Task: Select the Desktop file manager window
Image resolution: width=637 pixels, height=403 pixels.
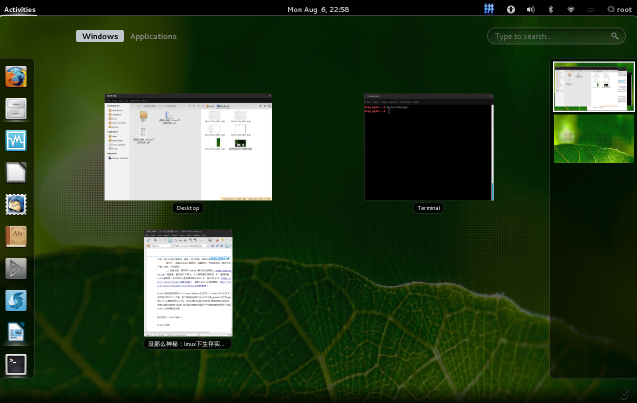Action: click(x=188, y=147)
